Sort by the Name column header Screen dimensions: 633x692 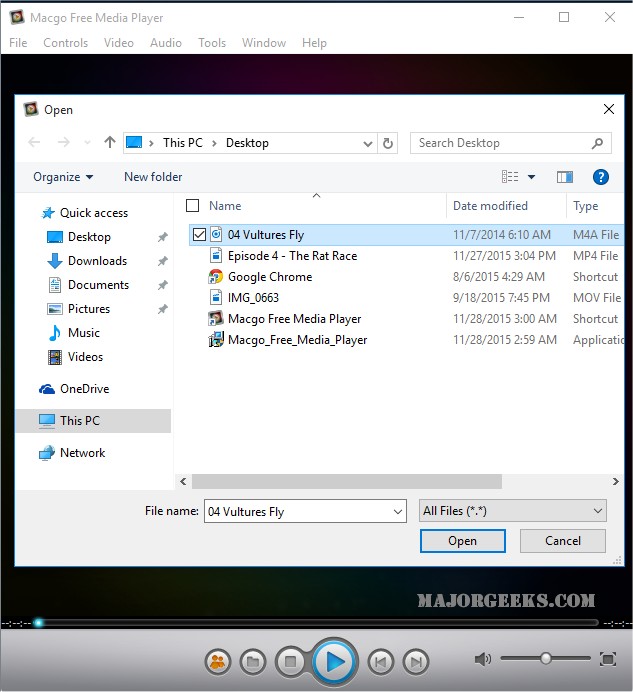(225, 206)
